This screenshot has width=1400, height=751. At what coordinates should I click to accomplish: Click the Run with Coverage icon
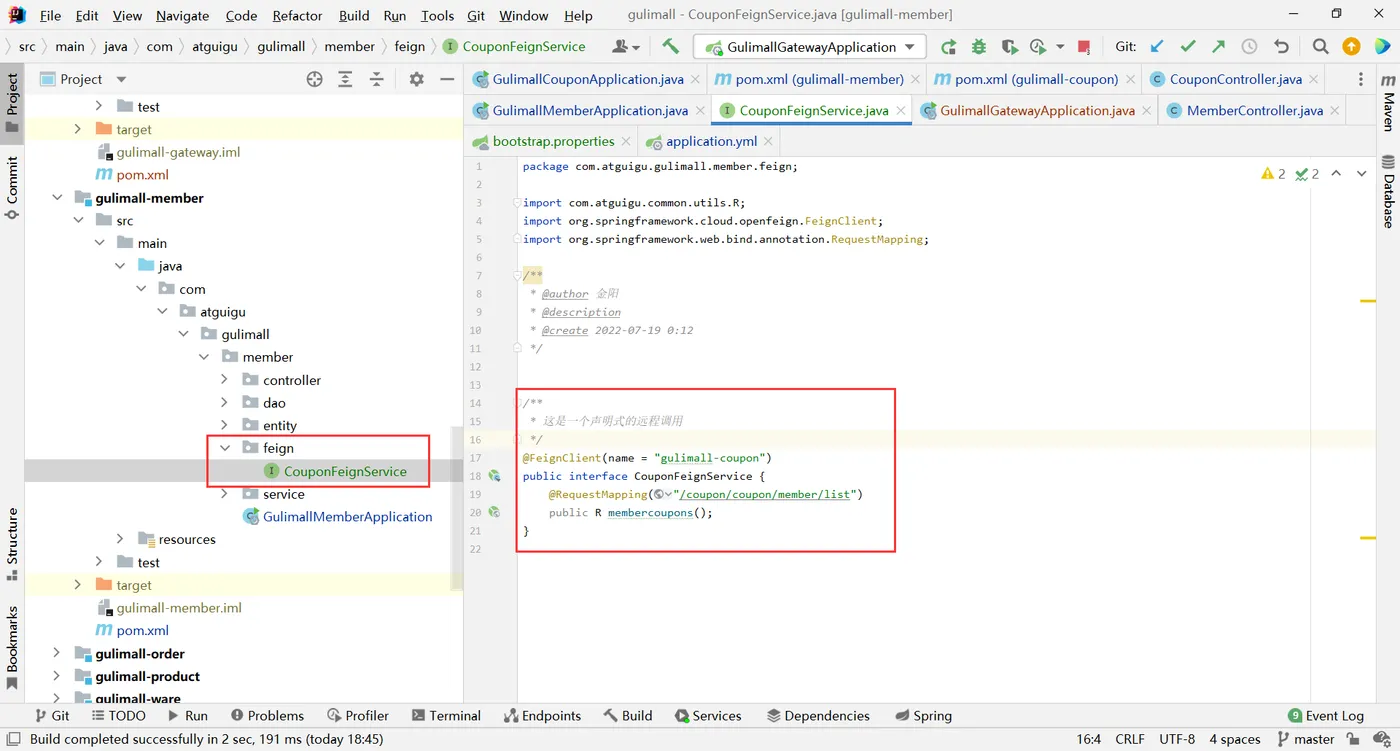coord(1009,46)
